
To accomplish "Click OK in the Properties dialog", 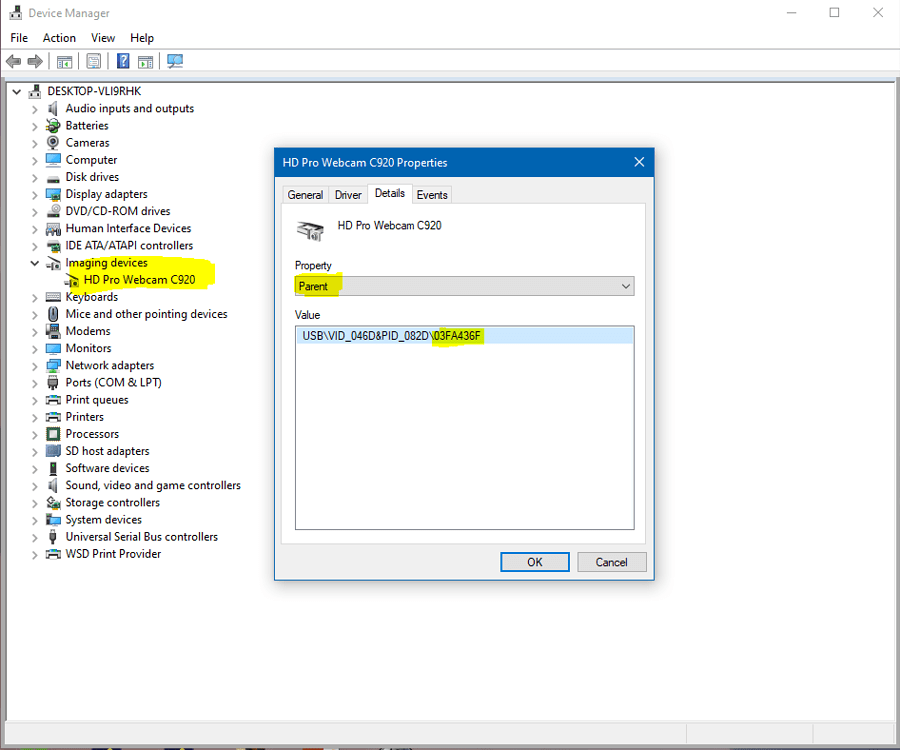I will pyautogui.click(x=534, y=562).
